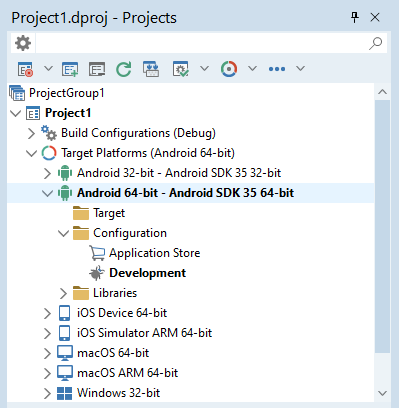
Task: Click the Application Store cart icon
Action: [97, 253]
